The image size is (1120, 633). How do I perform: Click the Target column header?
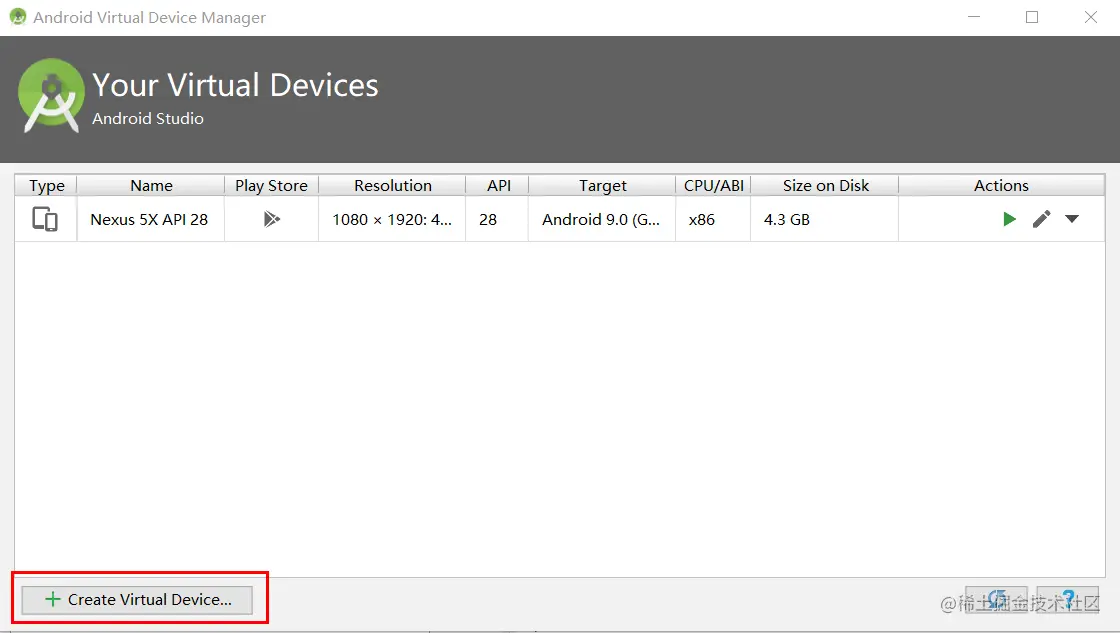point(602,186)
